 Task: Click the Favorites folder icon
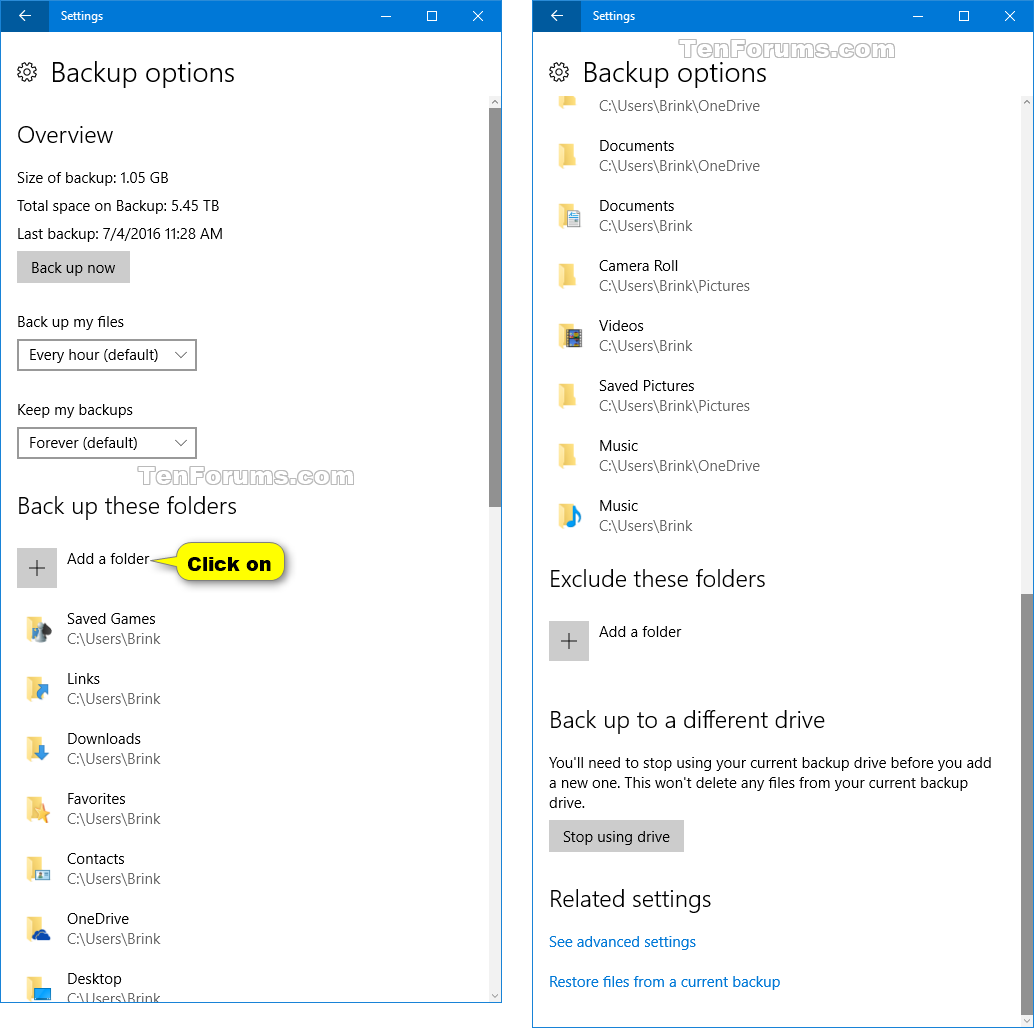[x=37, y=808]
